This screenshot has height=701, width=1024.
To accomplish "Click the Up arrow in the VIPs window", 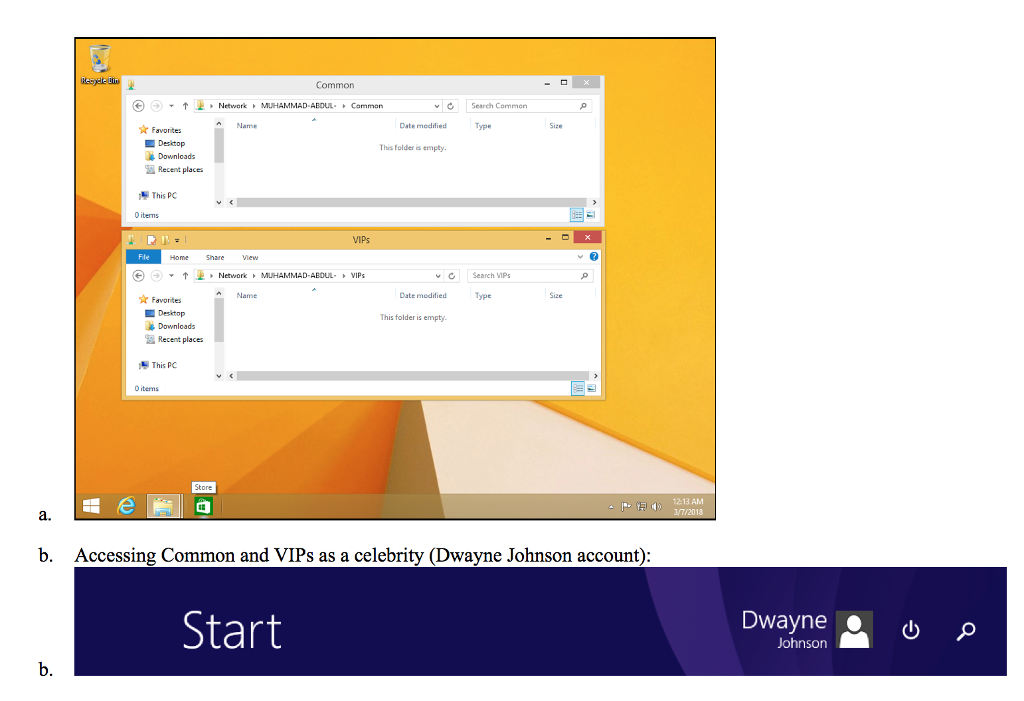I will [x=186, y=275].
